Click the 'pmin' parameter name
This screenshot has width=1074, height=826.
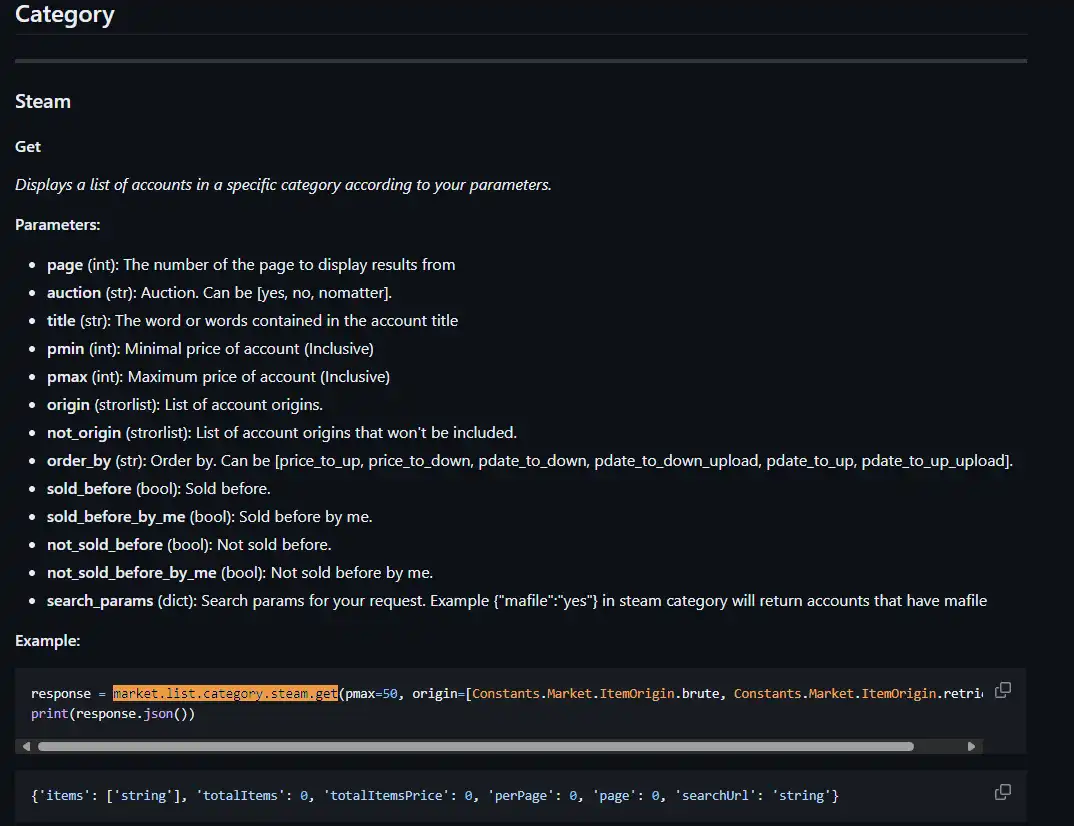click(x=66, y=349)
